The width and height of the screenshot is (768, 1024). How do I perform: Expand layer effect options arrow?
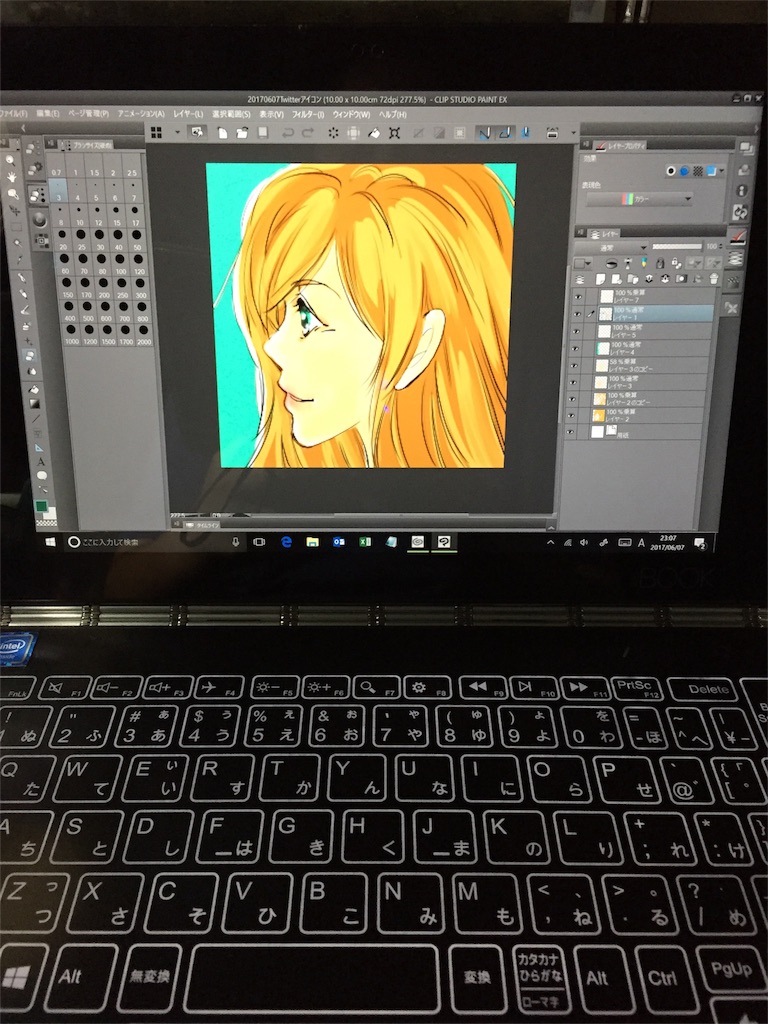(722, 170)
